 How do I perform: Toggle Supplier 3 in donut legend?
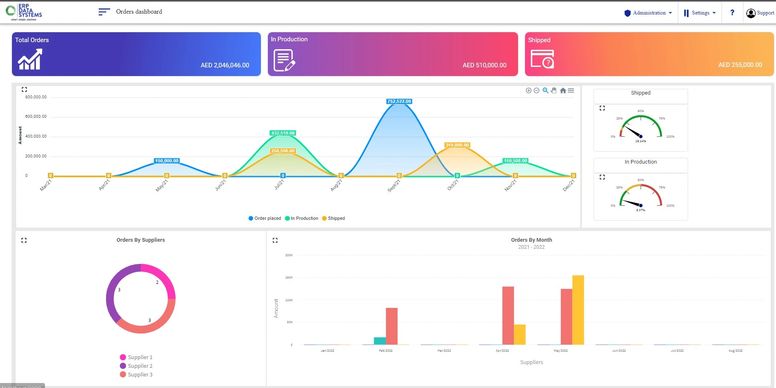click(x=136, y=375)
